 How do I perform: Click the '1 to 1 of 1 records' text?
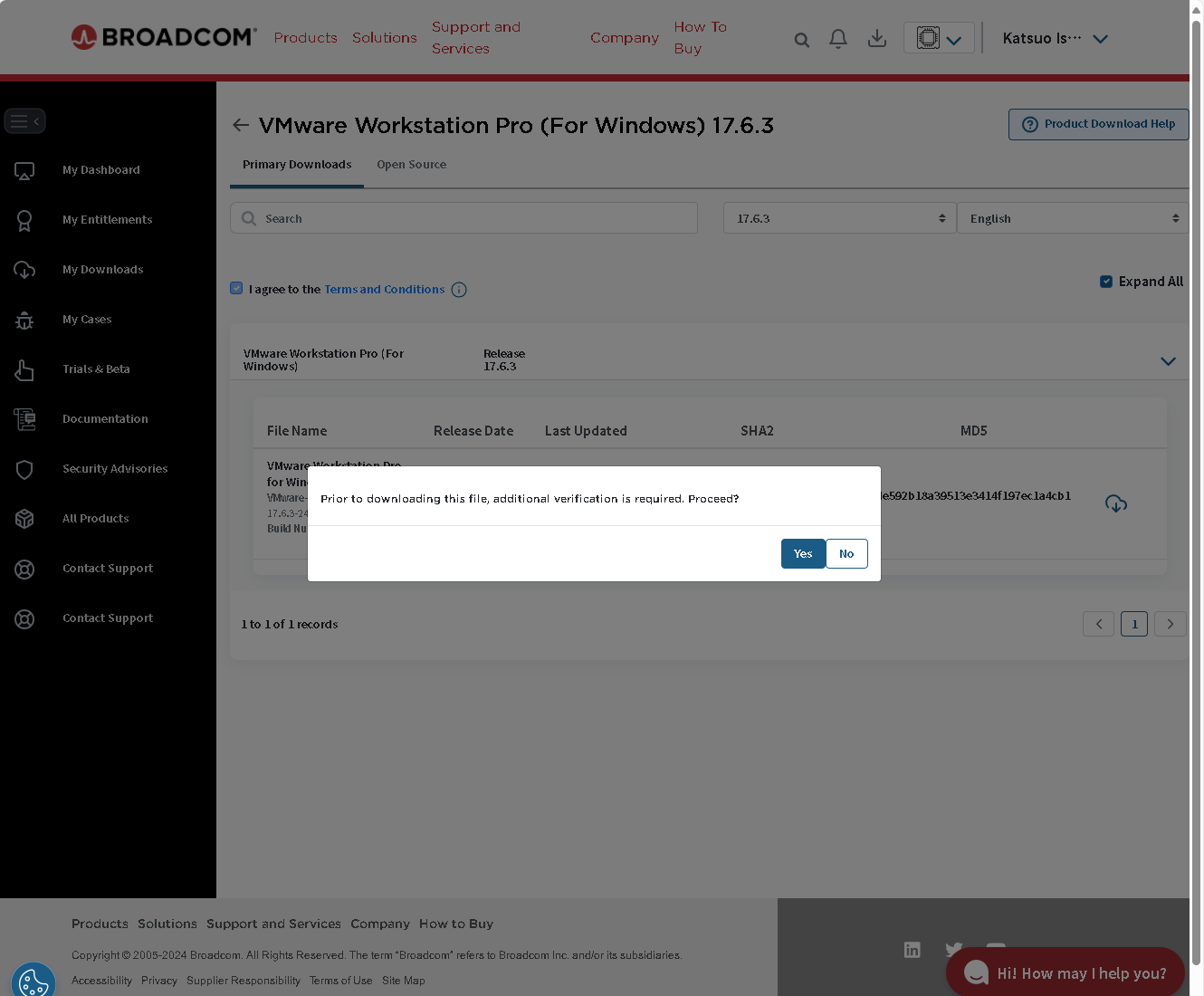coord(290,625)
